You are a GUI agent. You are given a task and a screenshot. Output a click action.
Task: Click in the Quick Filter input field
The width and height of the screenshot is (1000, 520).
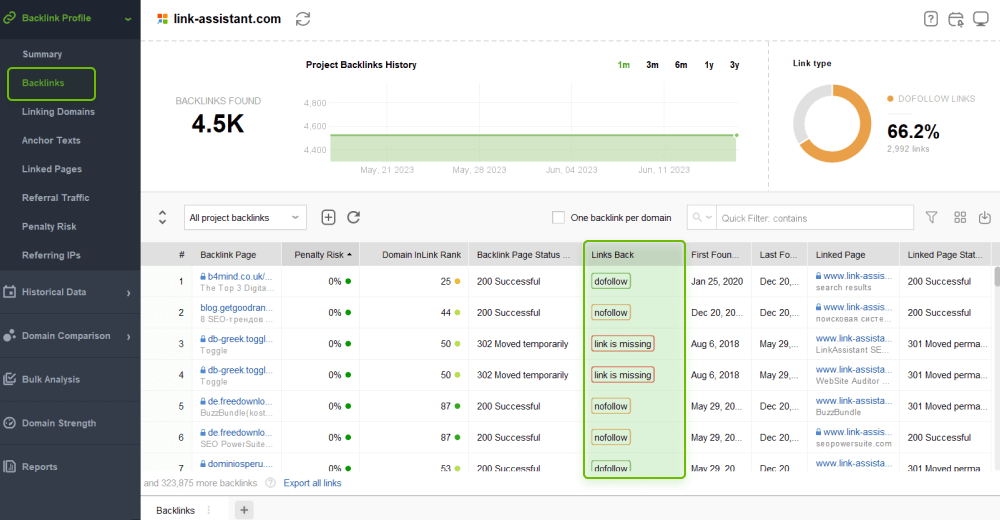point(816,218)
